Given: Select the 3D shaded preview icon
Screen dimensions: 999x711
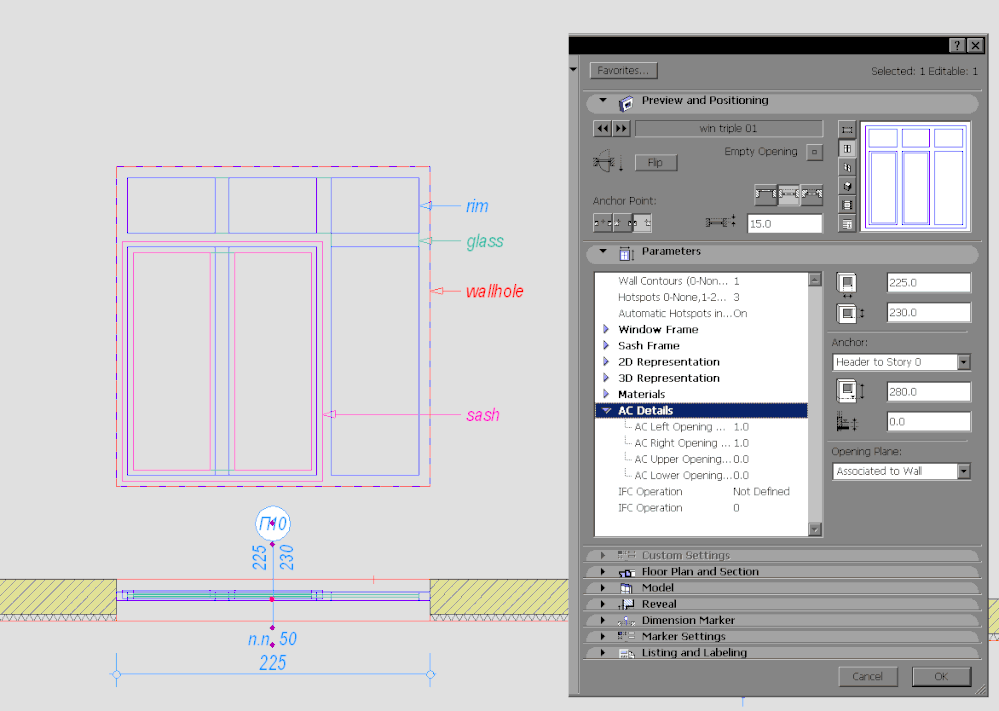Looking at the screenshot, I should pyautogui.click(x=847, y=186).
